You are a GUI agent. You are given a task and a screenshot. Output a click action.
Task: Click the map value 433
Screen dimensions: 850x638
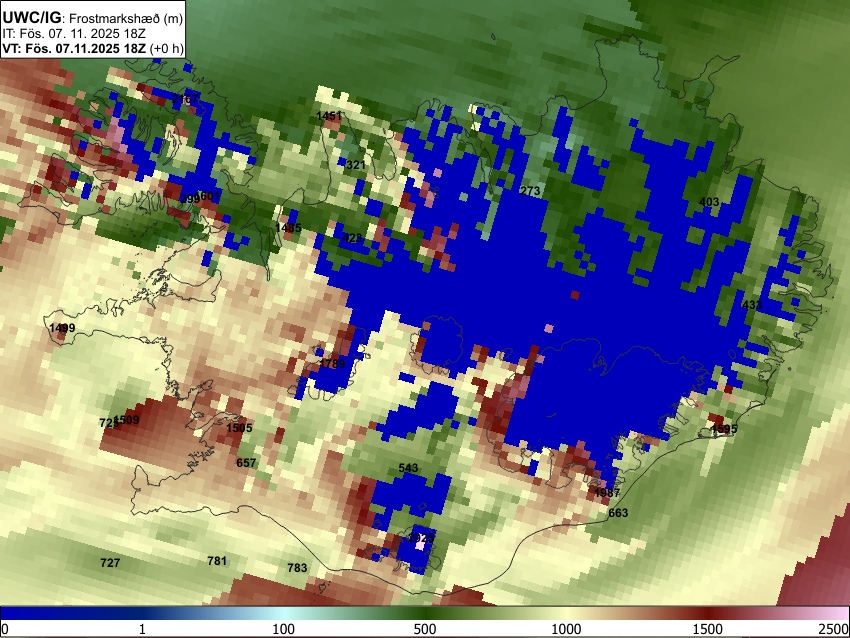[x=752, y=305]
